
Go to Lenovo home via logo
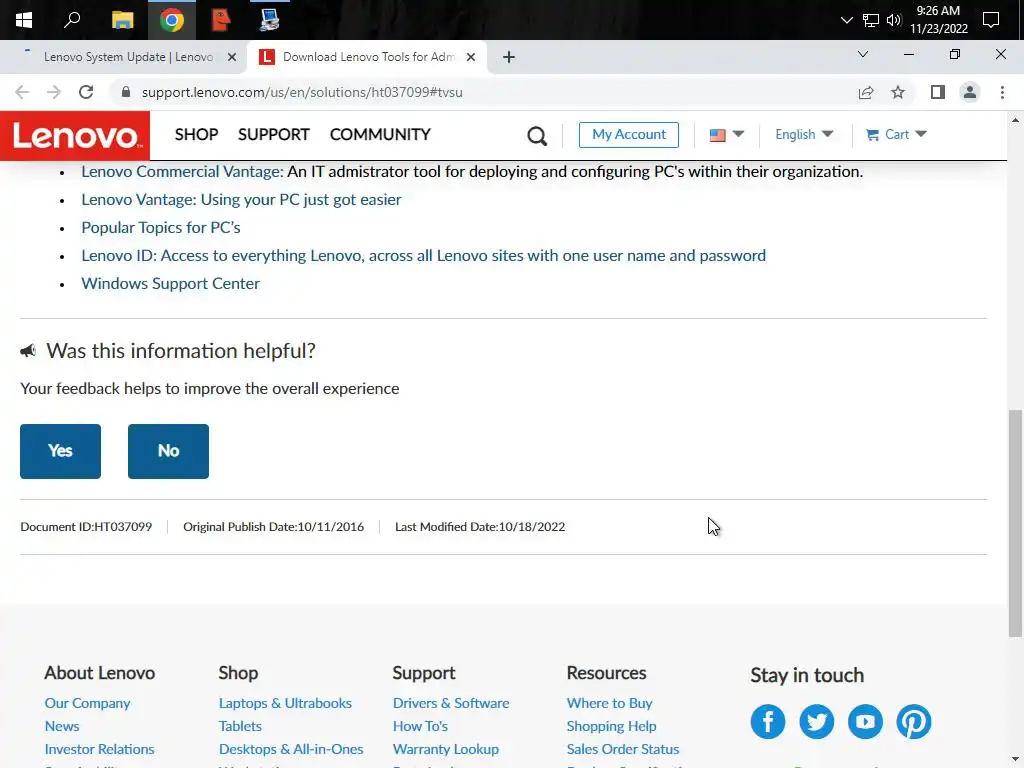pos(75,136)
